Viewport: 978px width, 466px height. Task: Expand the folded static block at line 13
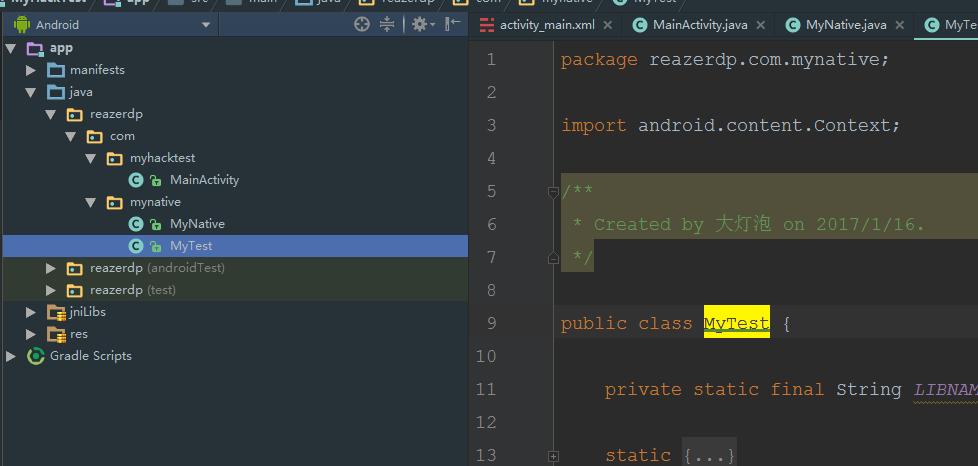point(553,457)
